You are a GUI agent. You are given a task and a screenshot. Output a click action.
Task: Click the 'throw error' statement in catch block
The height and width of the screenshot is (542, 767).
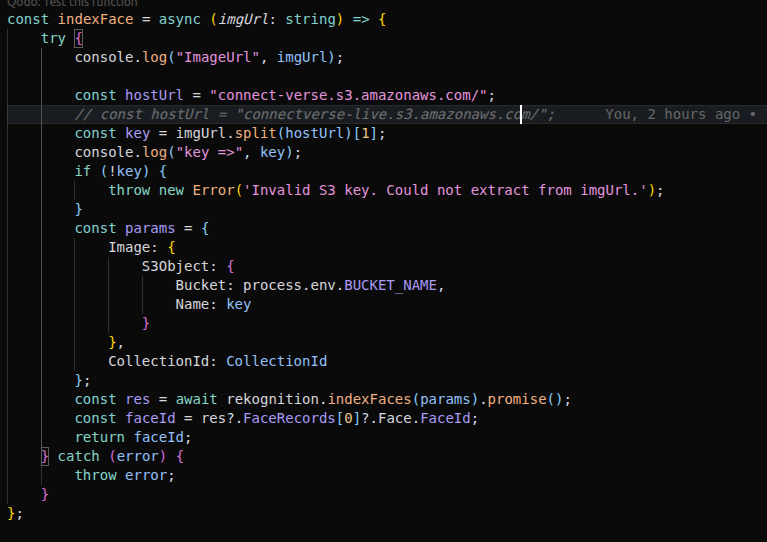click(x=125, y=475)
